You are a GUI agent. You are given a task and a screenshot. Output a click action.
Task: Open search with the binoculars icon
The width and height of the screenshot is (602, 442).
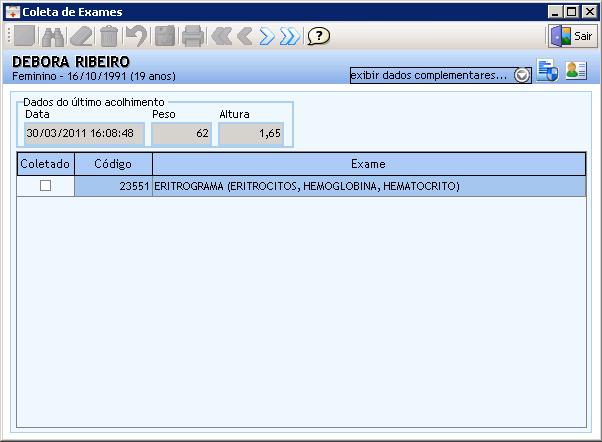[53, 36]
